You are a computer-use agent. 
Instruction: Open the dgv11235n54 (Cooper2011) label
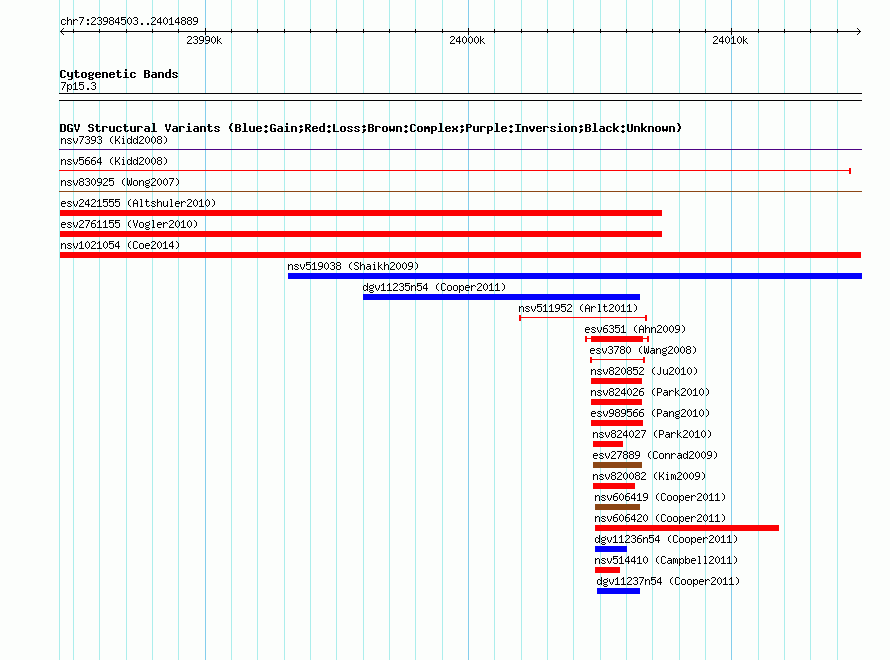pos(434,287)
